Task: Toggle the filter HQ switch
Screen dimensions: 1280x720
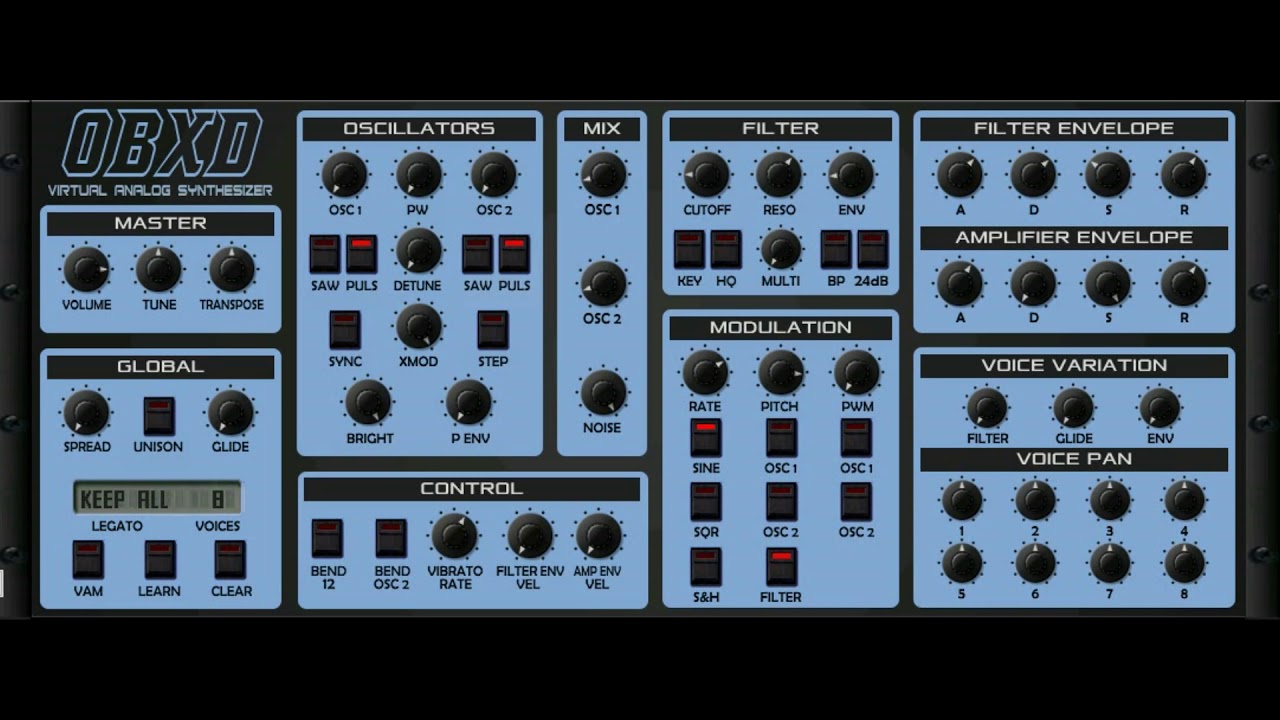Action: [726, 250]
